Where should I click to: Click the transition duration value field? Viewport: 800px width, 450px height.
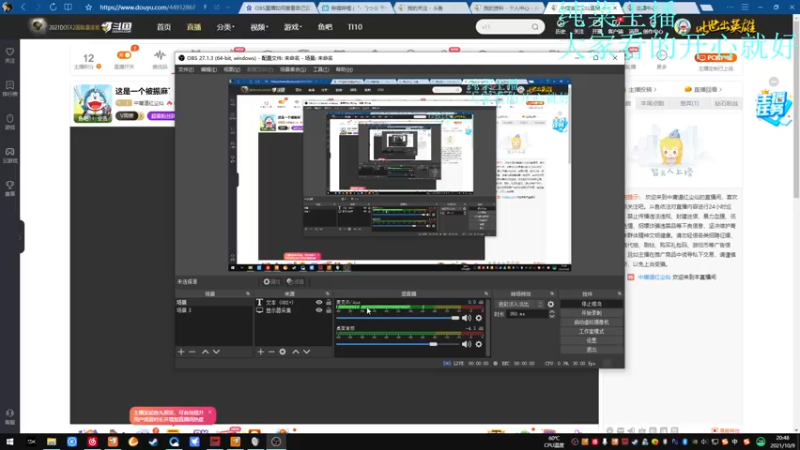coord(527,314)
